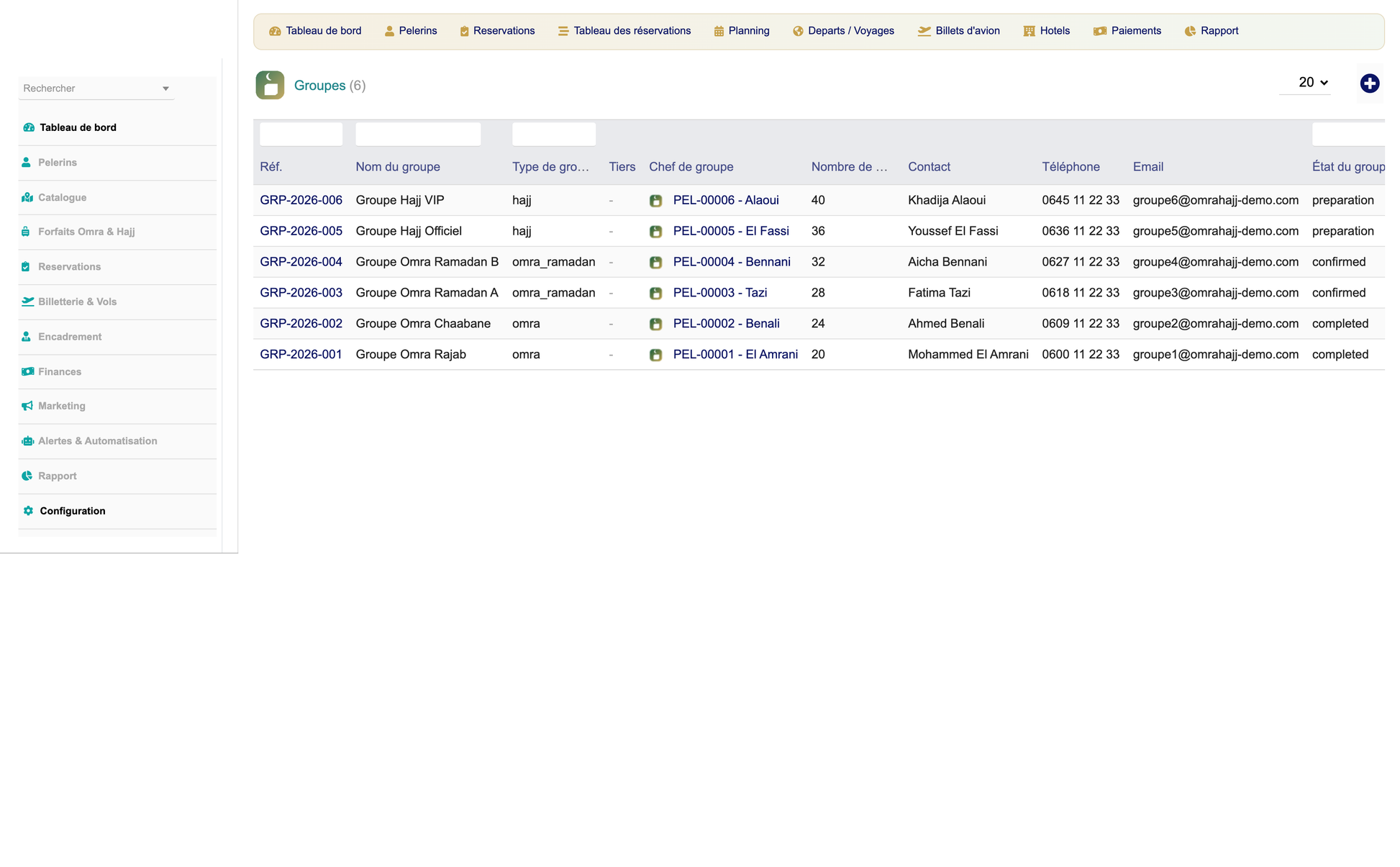Open pilgrim link PEL-00004 - Bennani

click(732, 262)
